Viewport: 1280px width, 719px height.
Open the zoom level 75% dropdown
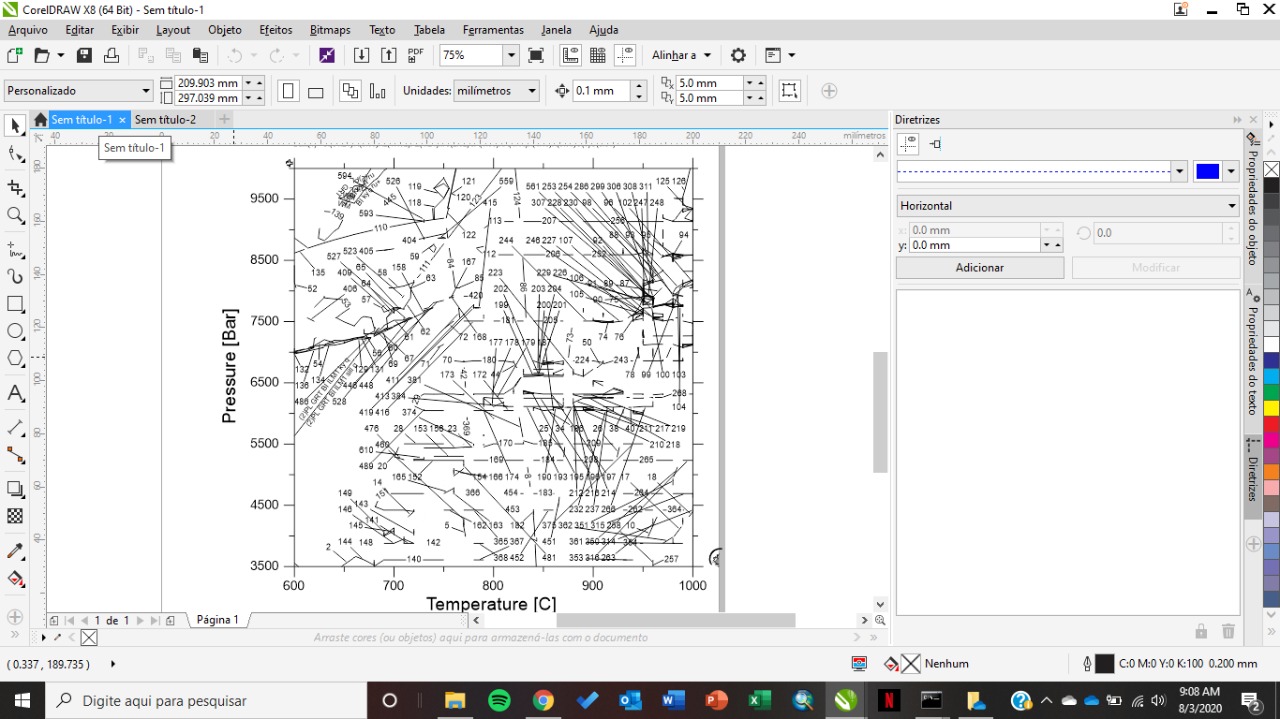[511, 56]
